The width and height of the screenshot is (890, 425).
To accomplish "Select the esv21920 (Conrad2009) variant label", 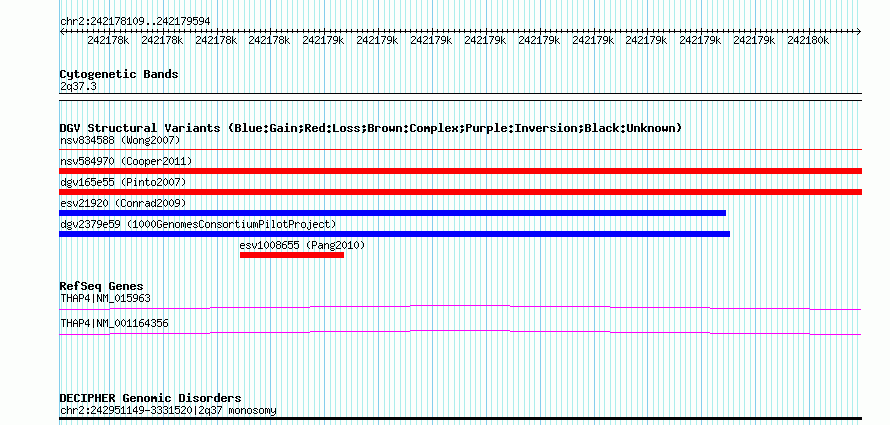I will click(x=123, y=203).
